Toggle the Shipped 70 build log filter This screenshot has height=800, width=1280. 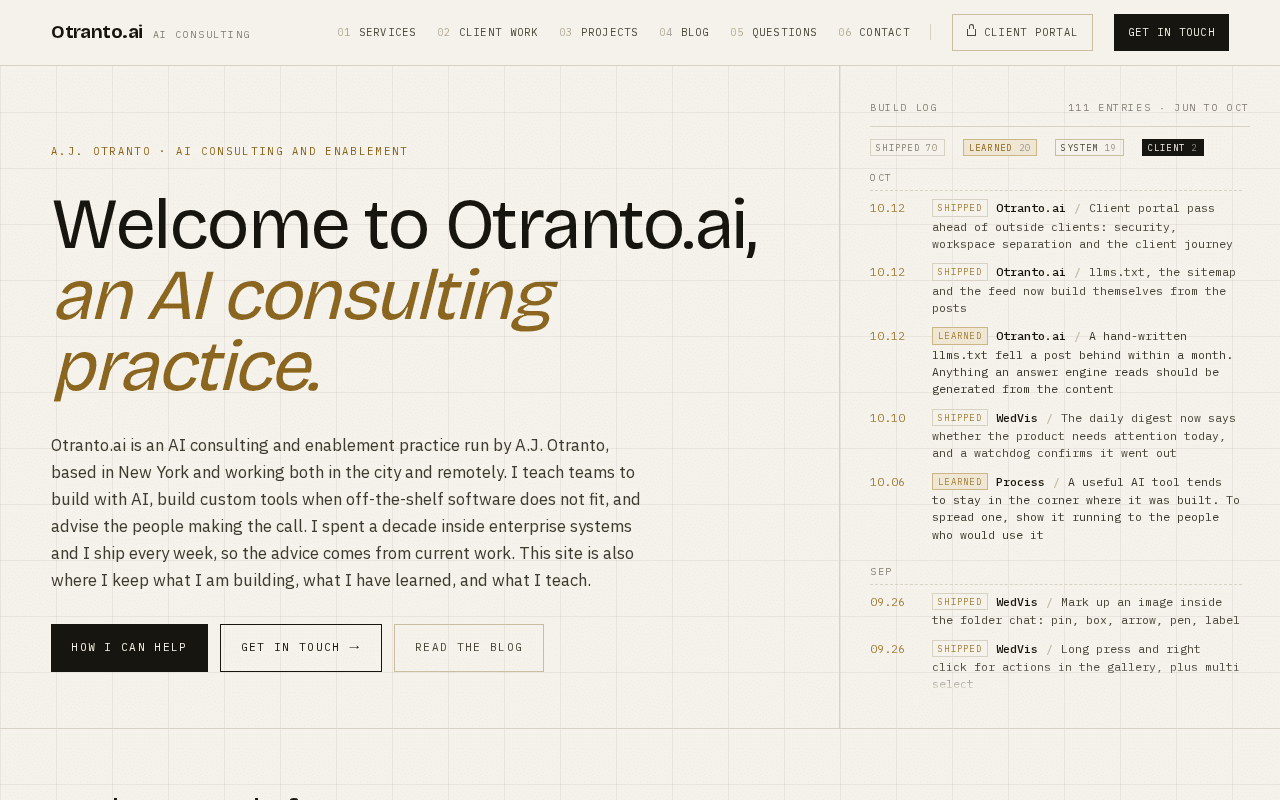[x=907, y=148]
